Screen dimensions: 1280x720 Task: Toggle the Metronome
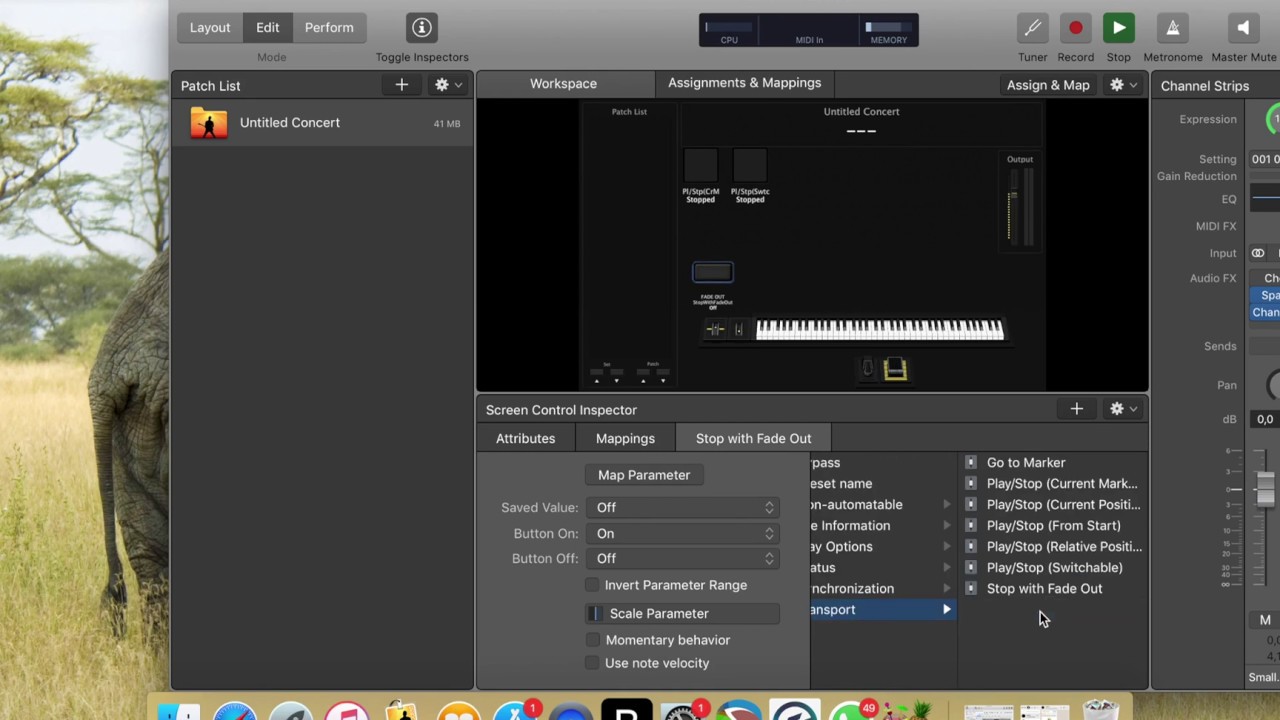(1172, 28)
